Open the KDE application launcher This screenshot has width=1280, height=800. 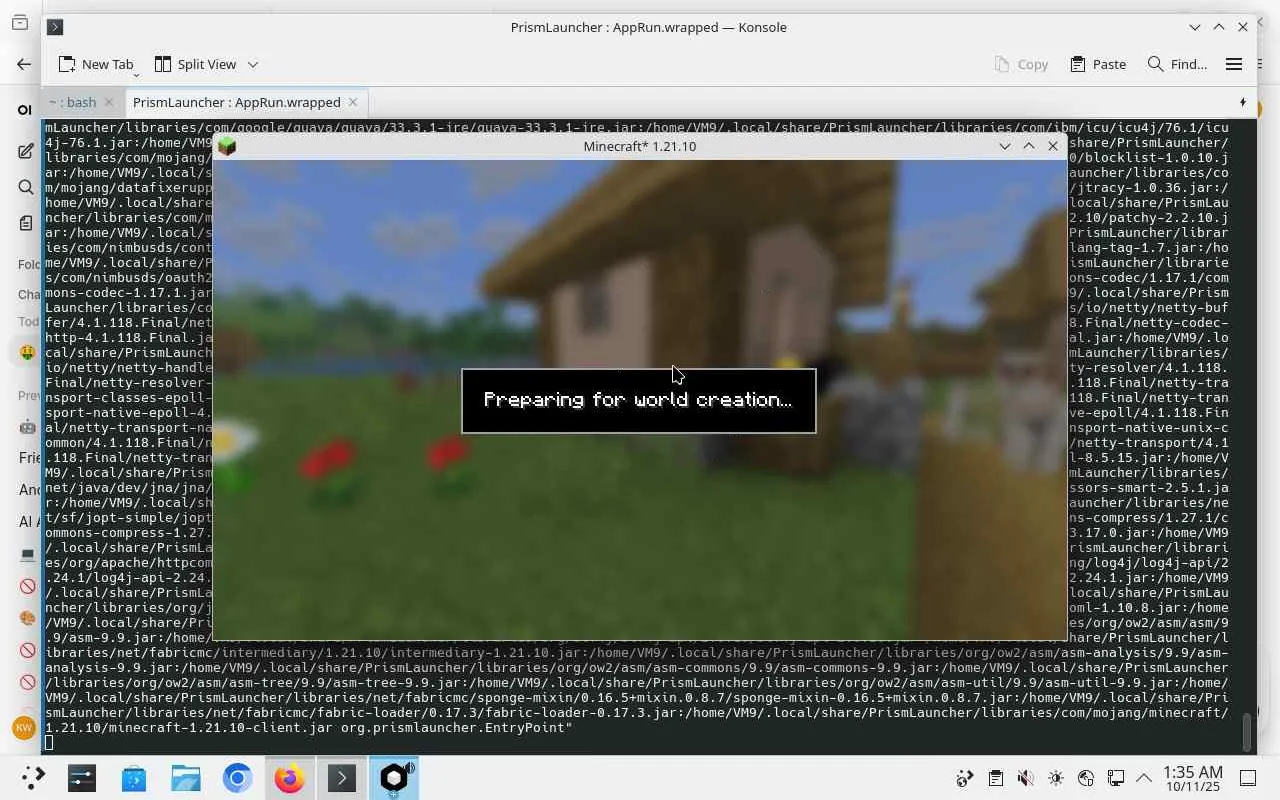[33, 778]
